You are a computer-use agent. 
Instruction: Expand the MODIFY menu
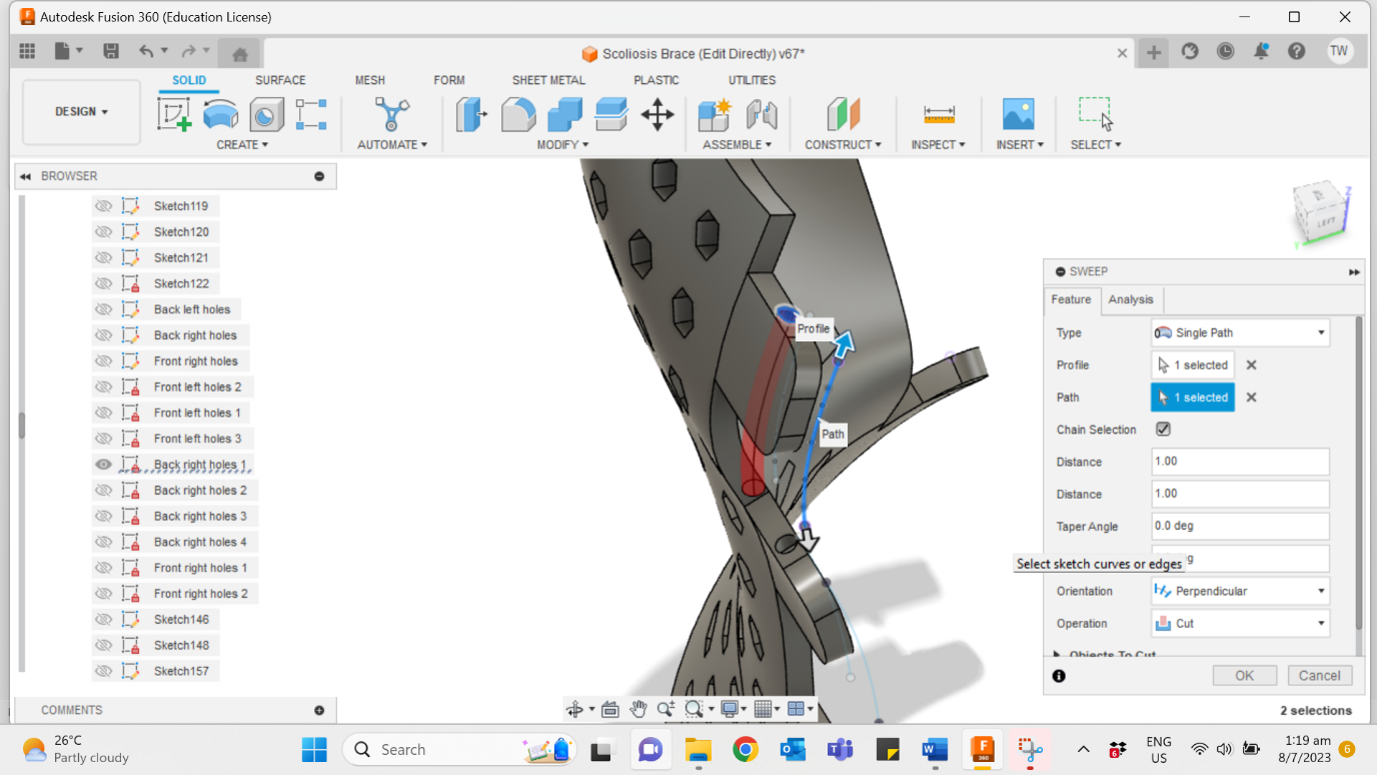[563, 145]
